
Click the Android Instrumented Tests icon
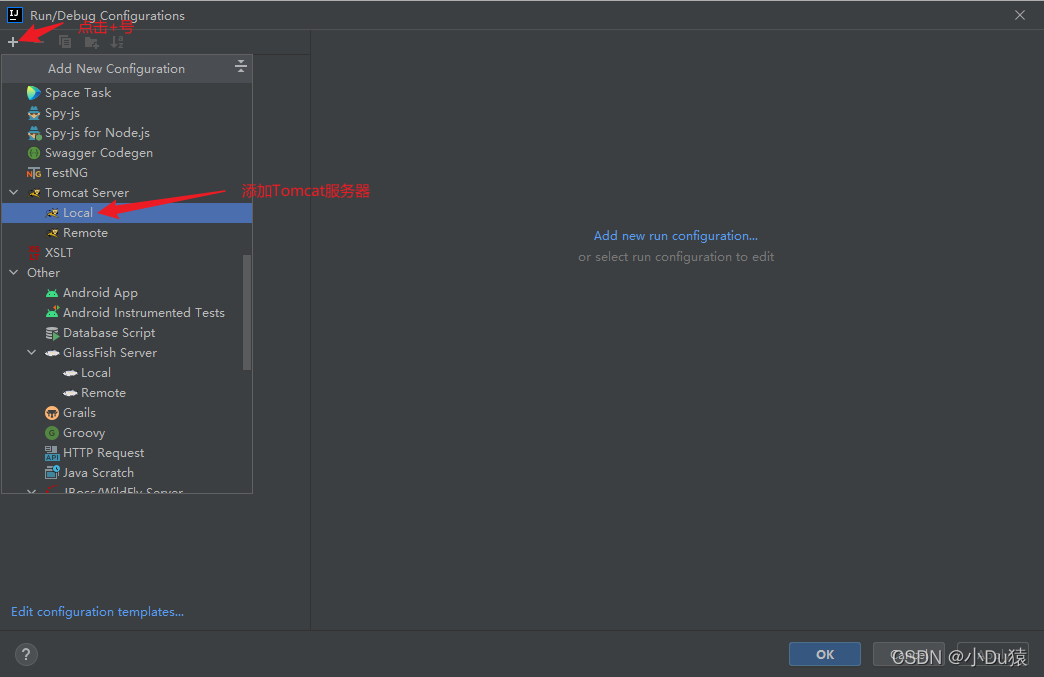[52, 312]
